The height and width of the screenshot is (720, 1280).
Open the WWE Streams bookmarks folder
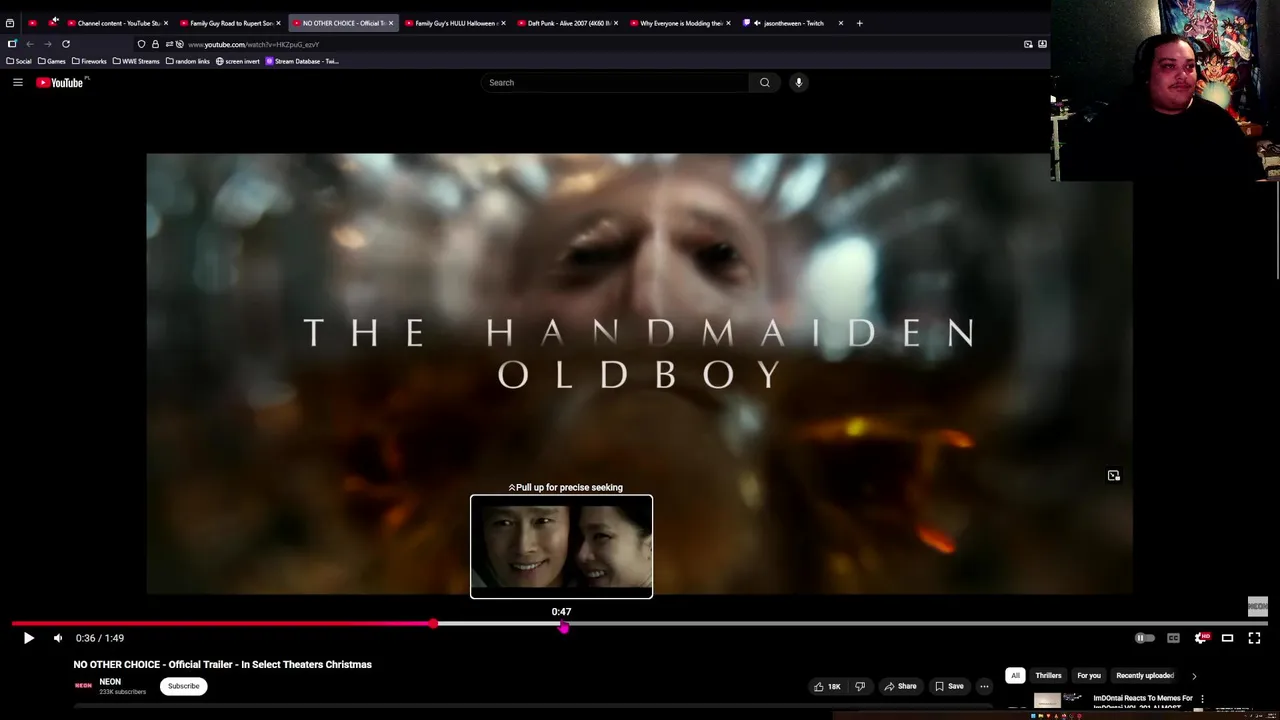[x=136, y=61]
